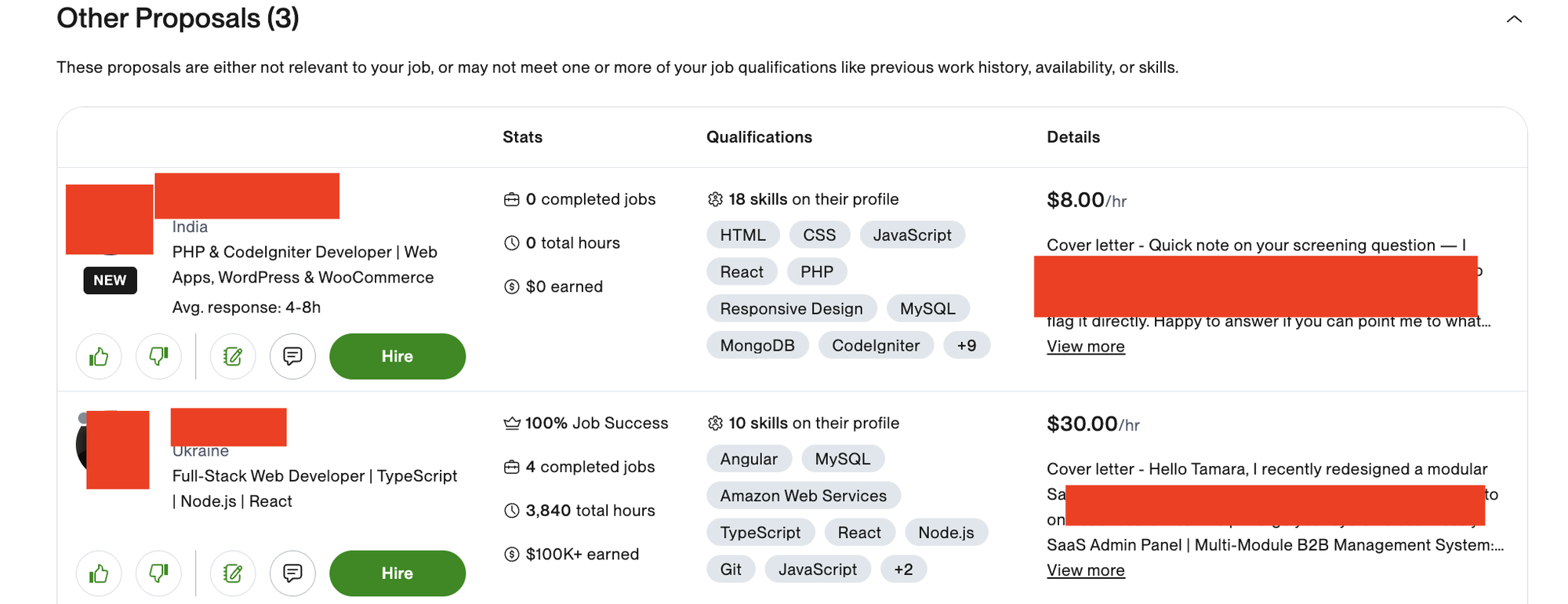Select the Responsive Design skill tag

coord(791,308)
